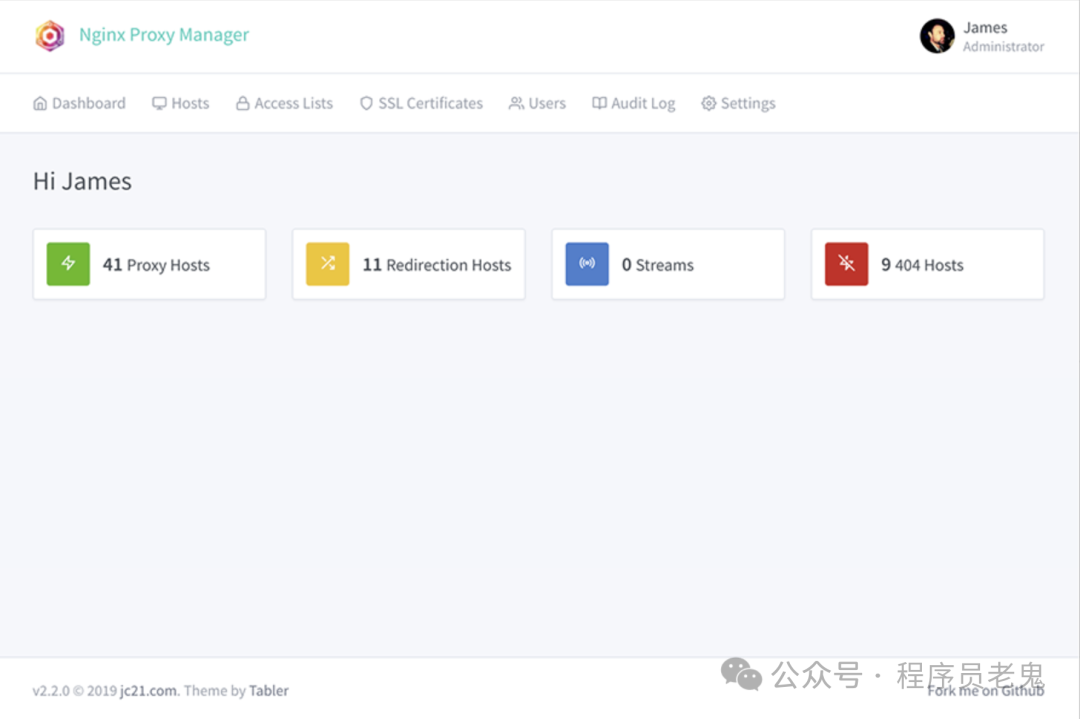
Task: Click the Nginx Proxy Manager logo icon
Action: (x=50, y=35)
